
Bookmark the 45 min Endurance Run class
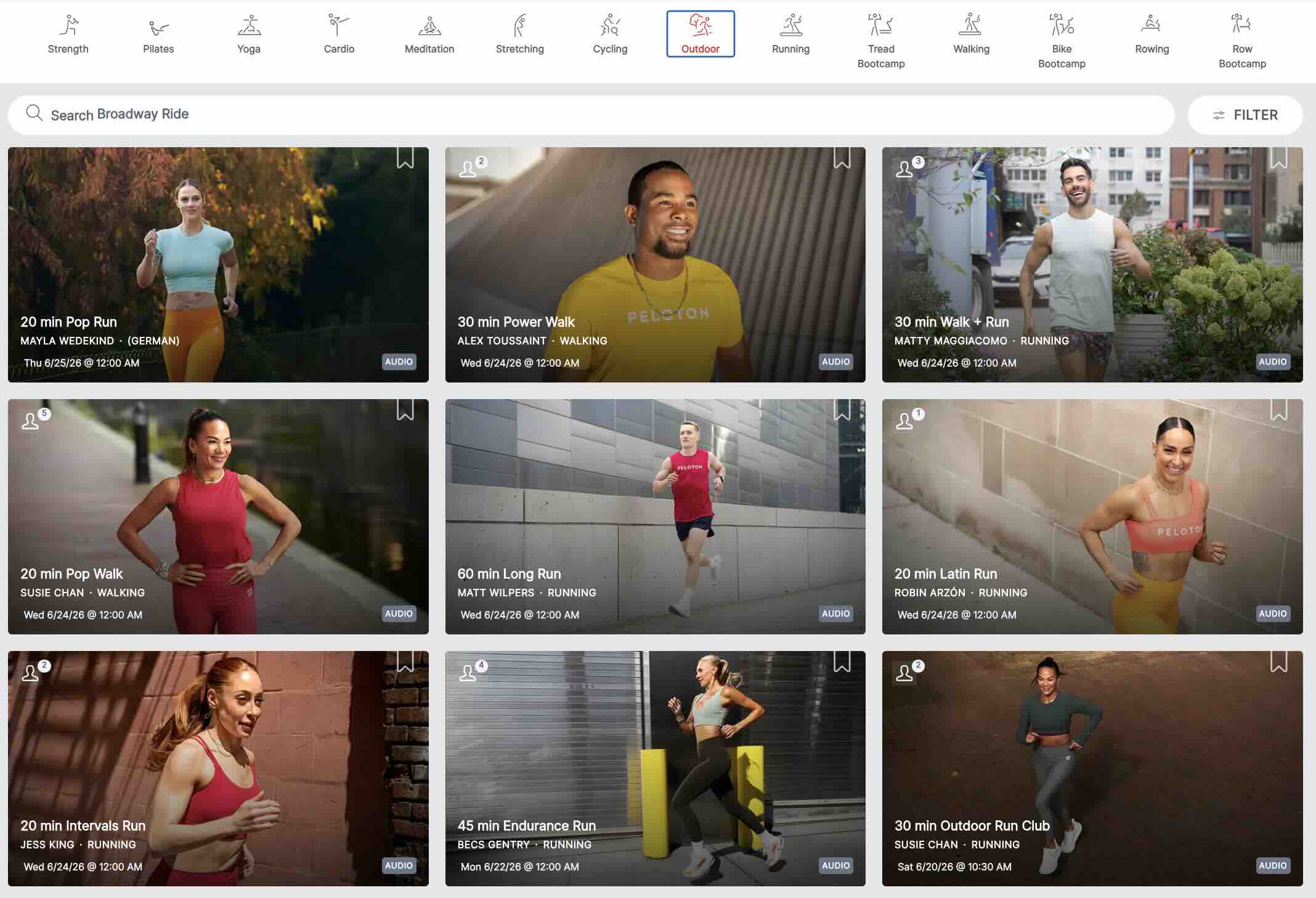click(842, 661)
